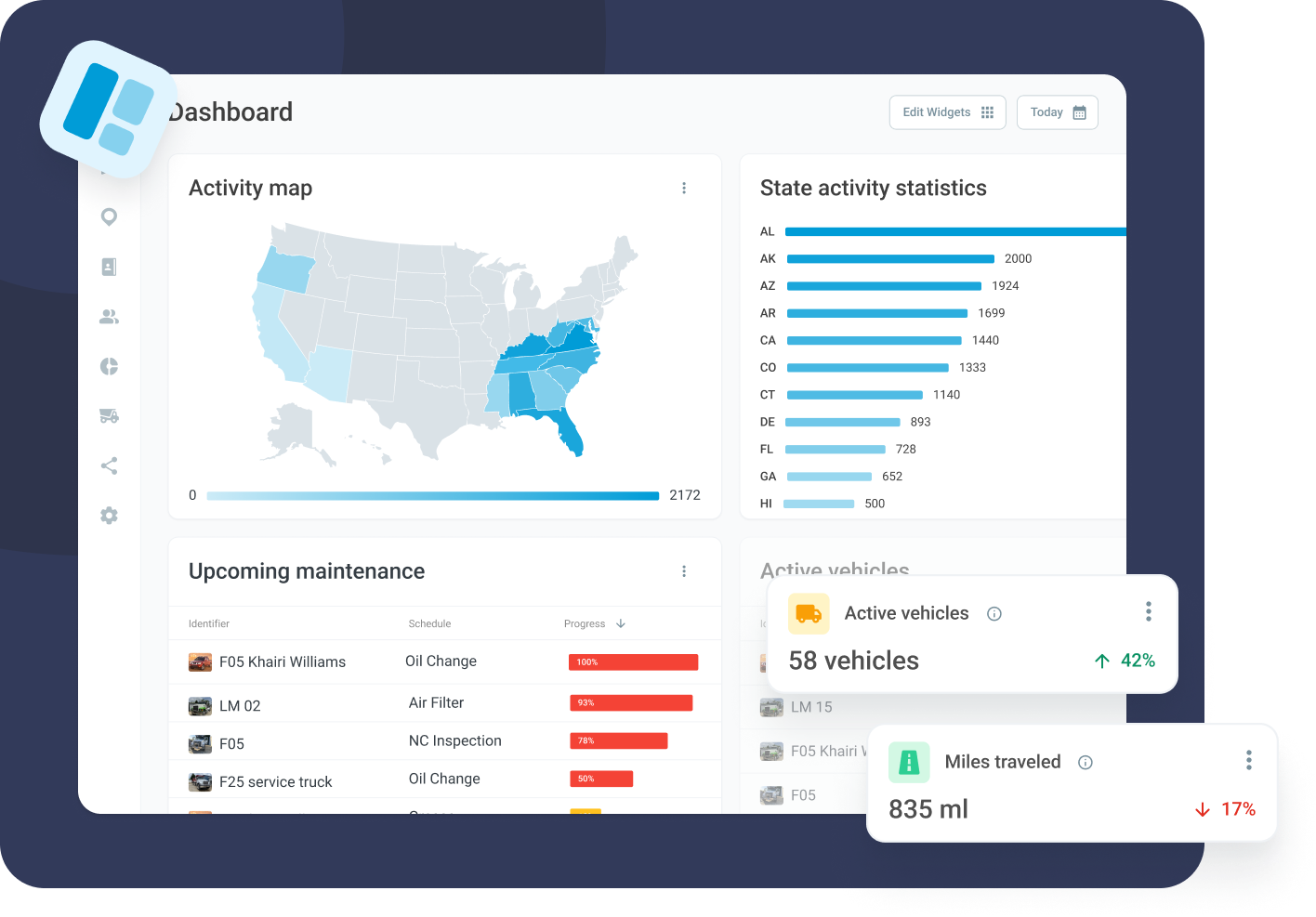This screenshot has width=1316, height=917.
Task: Click the LM 02 vehicle thumbnail
Action: tap(200, 706)
